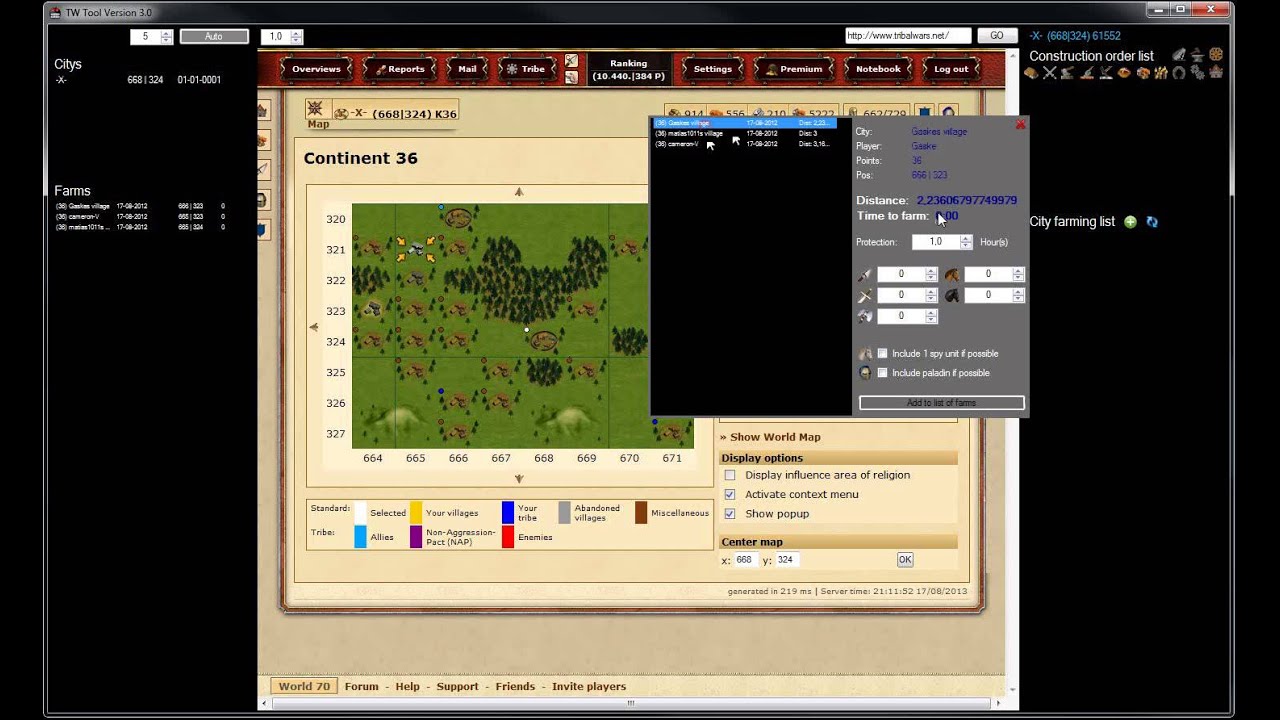
Task: Click the OK button for Center map
Action: click(x=905, y=560)
